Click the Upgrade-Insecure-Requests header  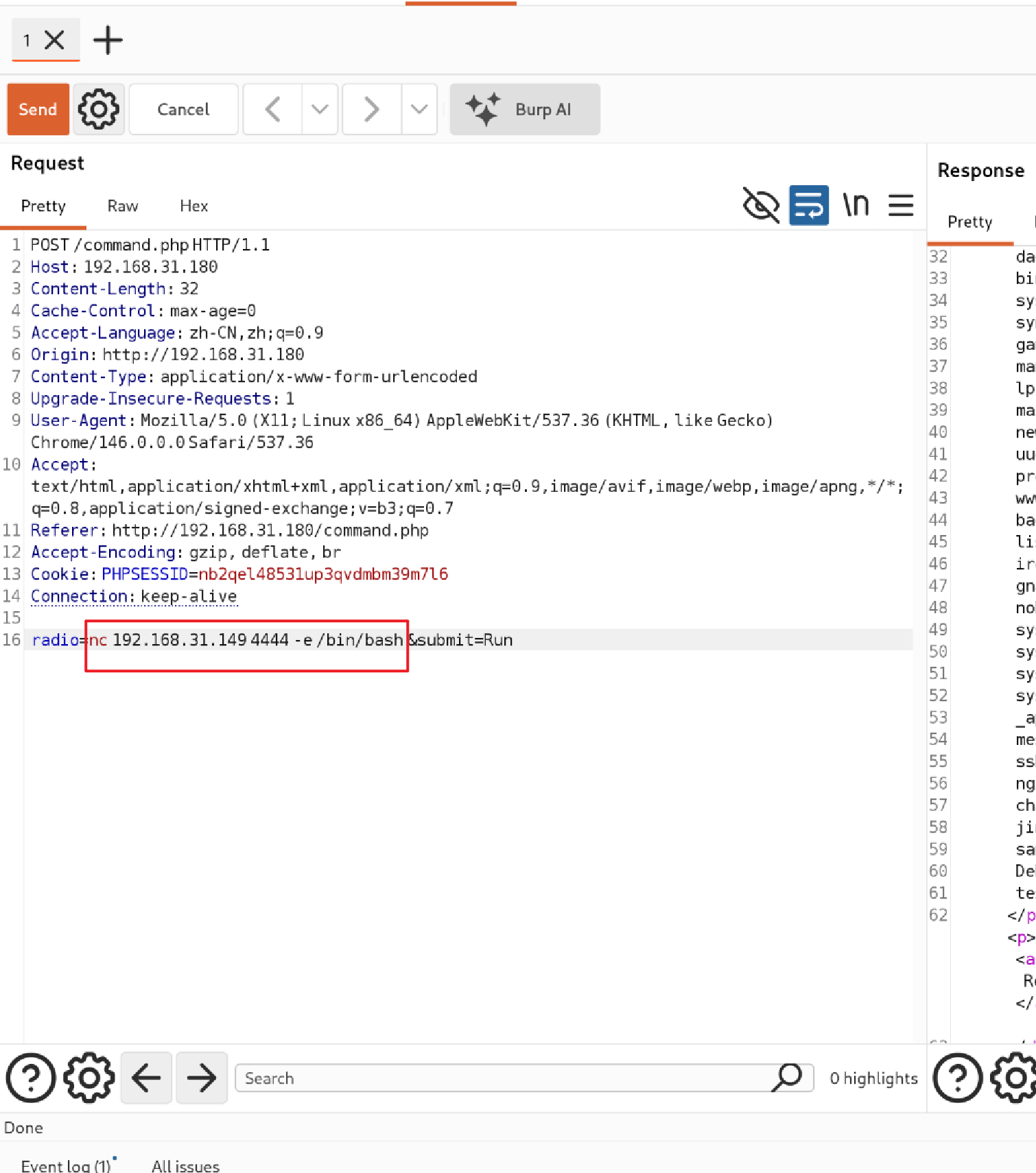(163, 399)
